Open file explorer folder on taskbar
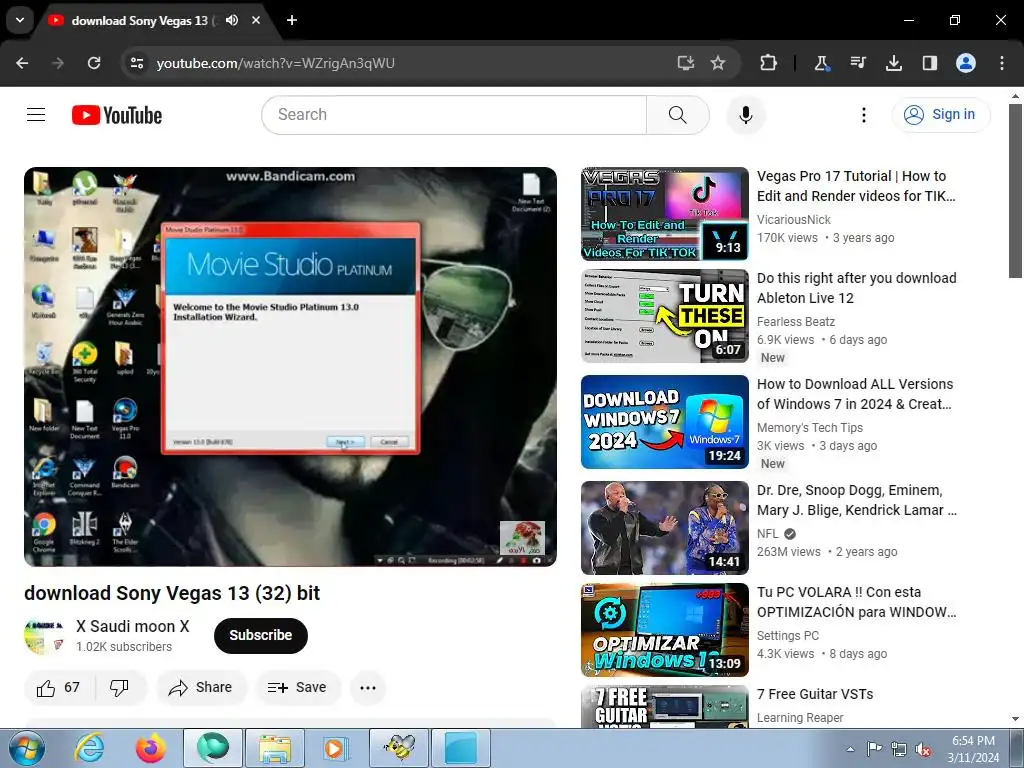1024x768 pixels. point(275,748)
